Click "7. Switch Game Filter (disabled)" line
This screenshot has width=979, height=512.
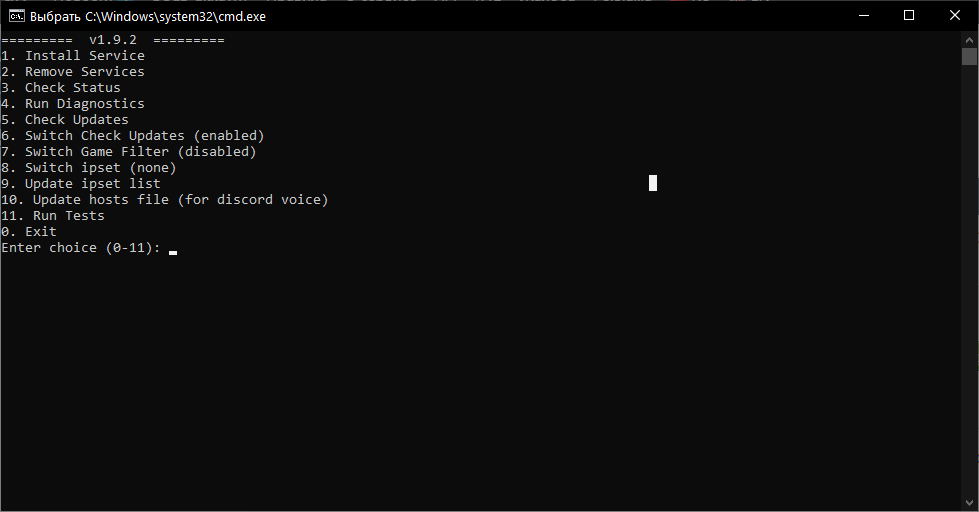129,152
